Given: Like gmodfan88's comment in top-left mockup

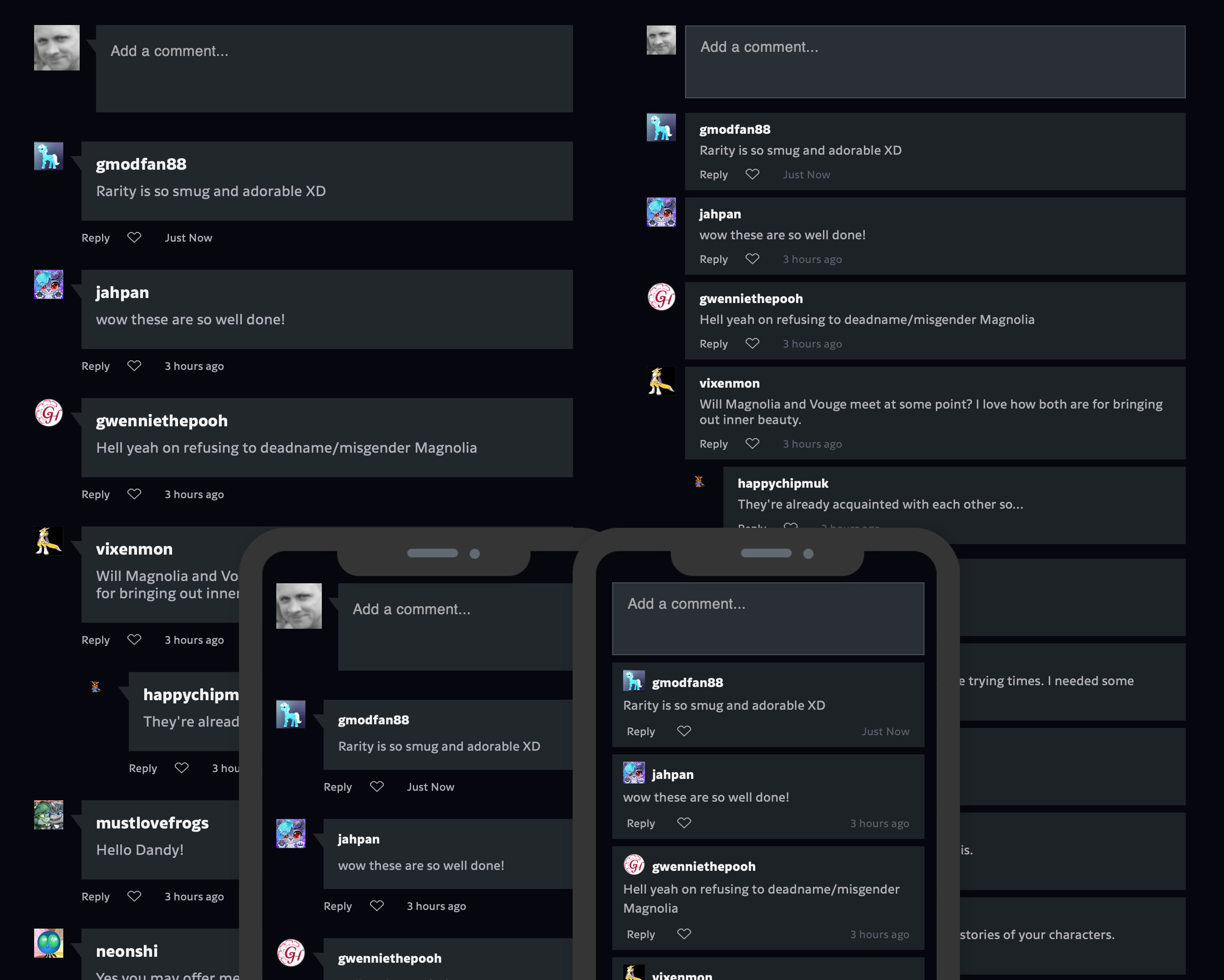Looking at the screenshot, I should [x=134, y=237].
